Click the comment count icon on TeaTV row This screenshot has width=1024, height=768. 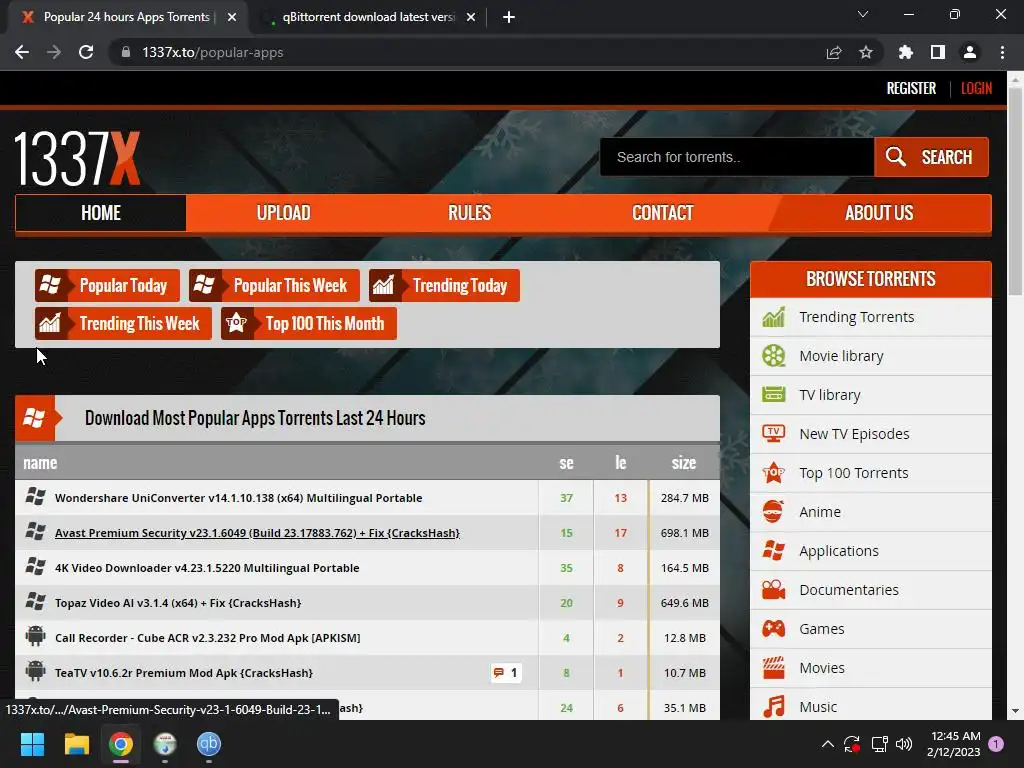click(506, 673)
